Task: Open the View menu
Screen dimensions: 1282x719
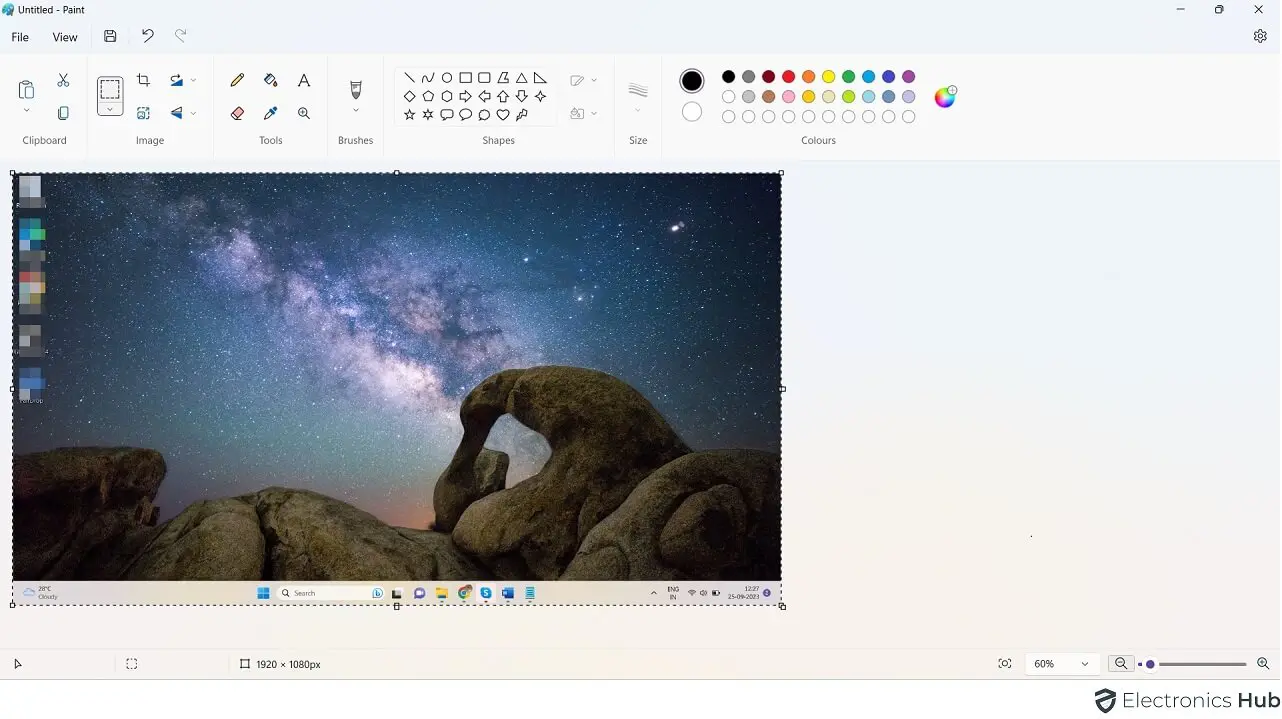Action: pos(65,37)
